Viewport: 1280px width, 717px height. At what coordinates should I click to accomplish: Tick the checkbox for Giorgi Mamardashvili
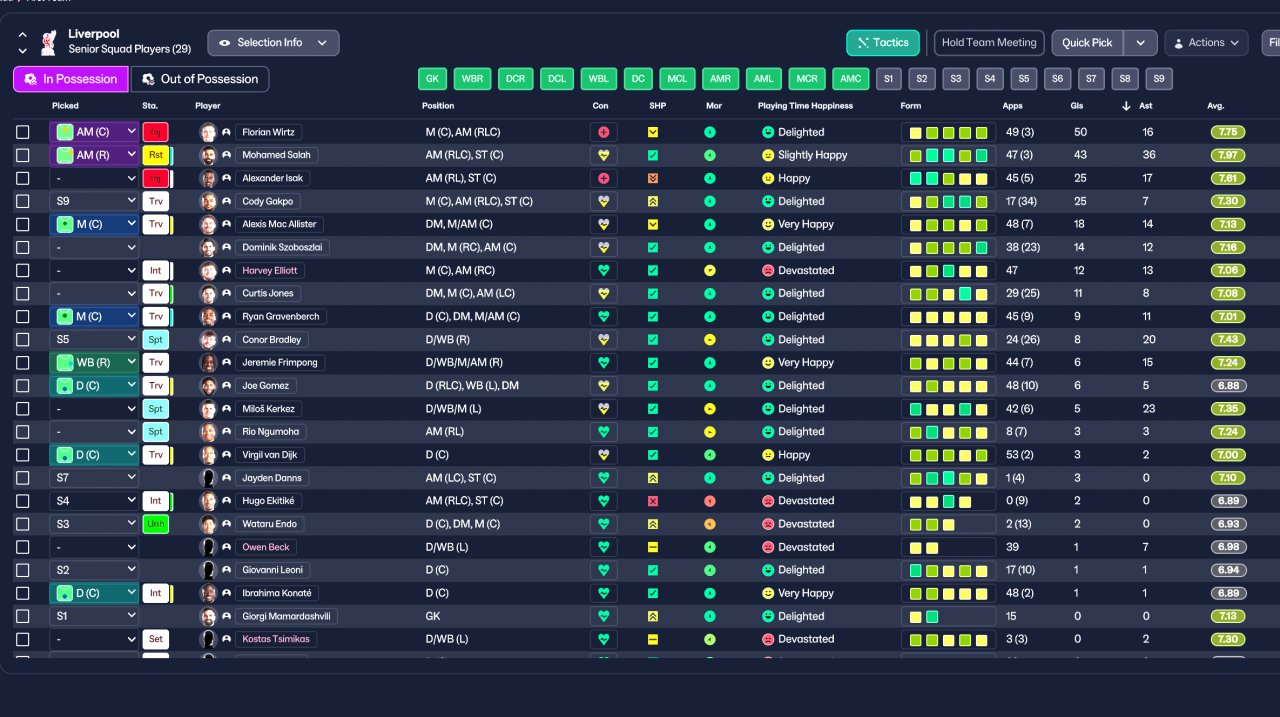click(x=23, y=616)
